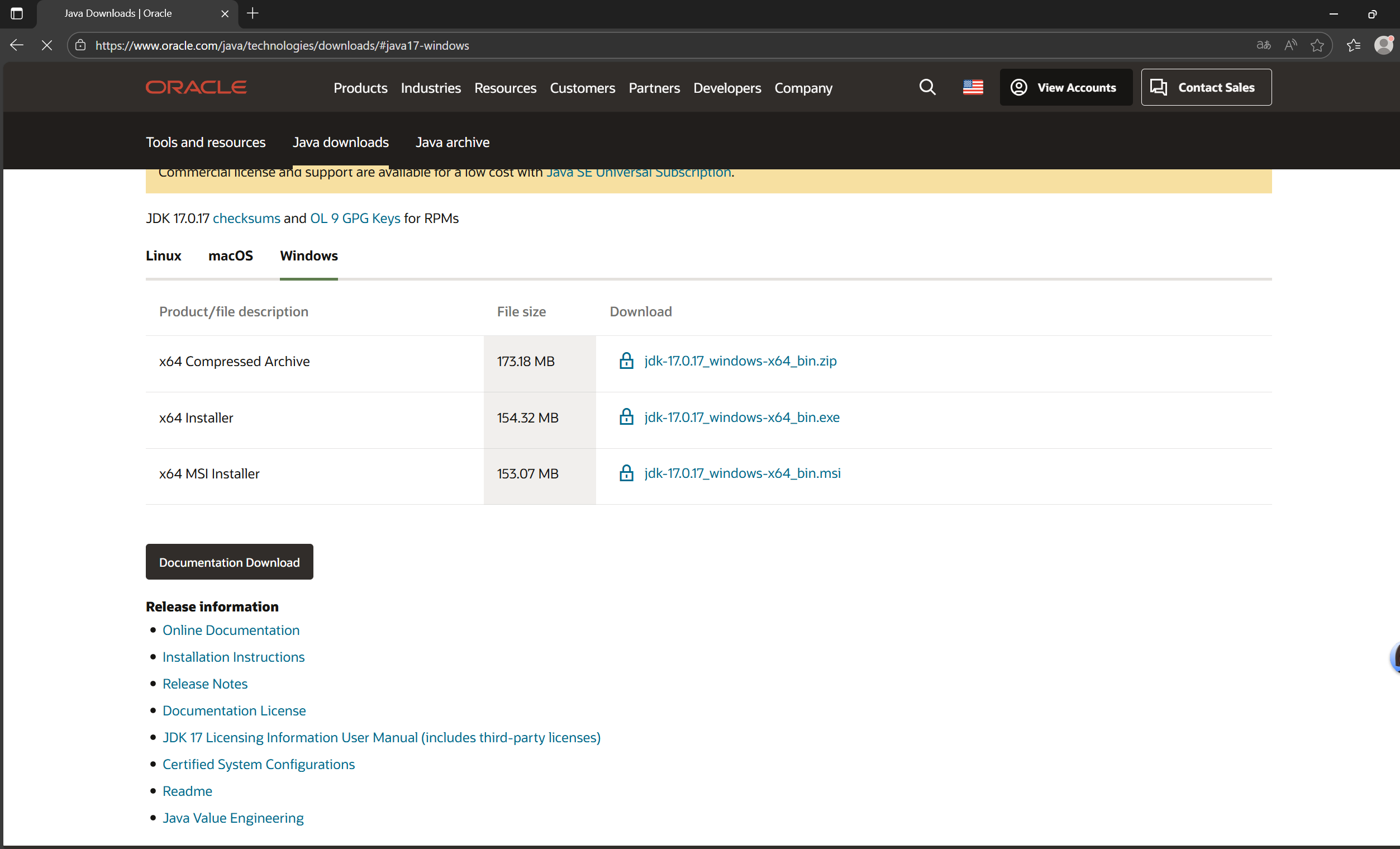
Task: Stop page loading with X button
Action: point(46,45)
